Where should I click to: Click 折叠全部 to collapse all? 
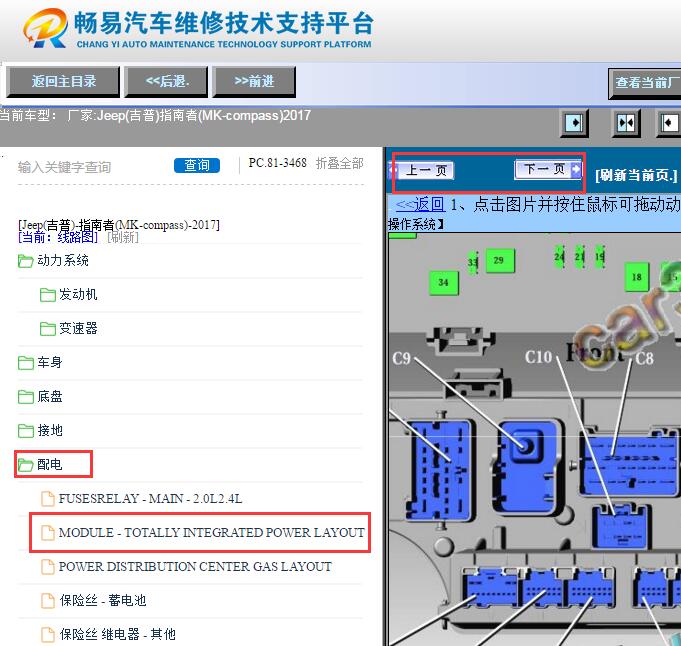[340, 163]
